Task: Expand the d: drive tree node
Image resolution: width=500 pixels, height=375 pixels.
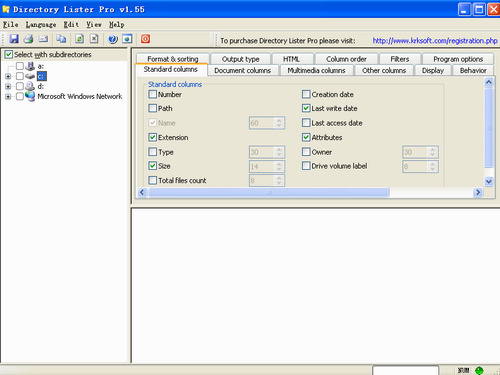Action: point(8,87)
